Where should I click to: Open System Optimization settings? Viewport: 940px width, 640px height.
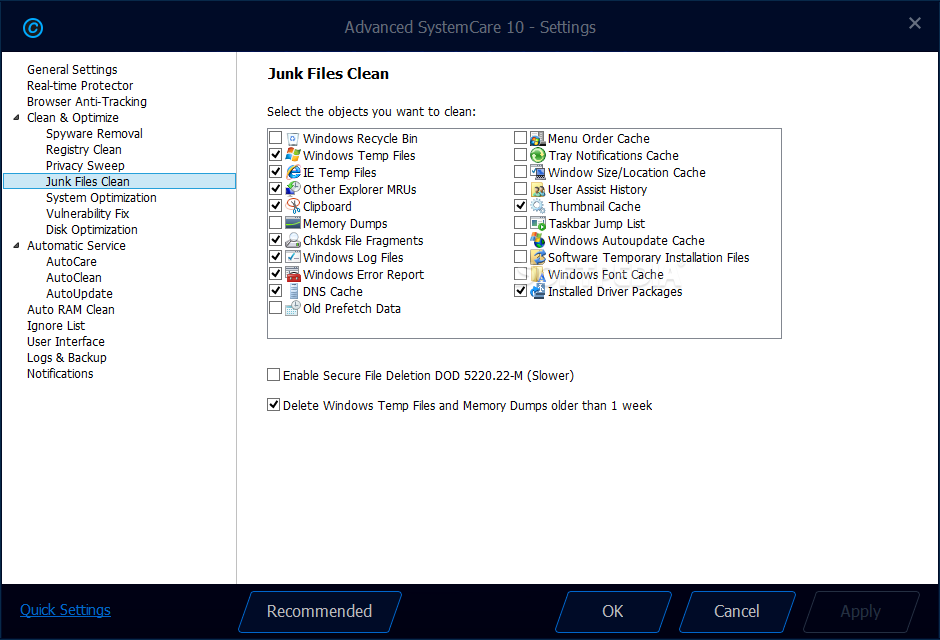[x=101, y=198]
